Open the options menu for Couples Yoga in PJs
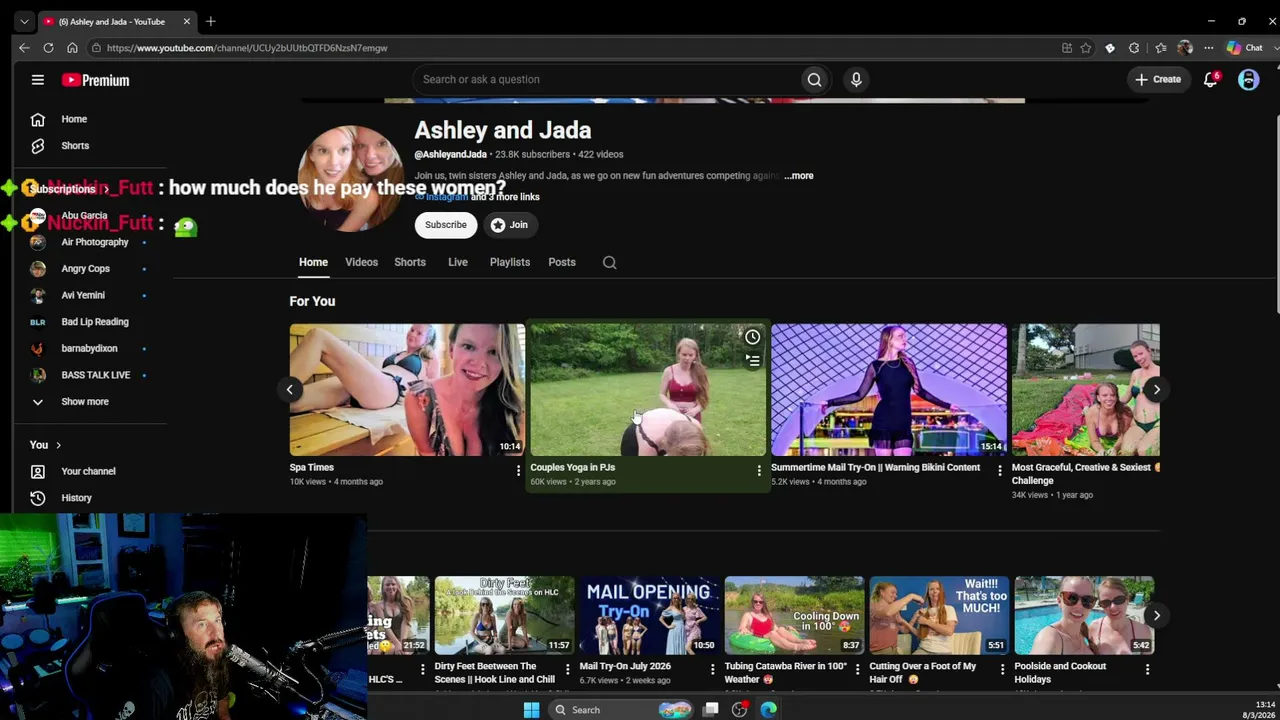This screenshot has width=1280, height=720. coord(759,470)
